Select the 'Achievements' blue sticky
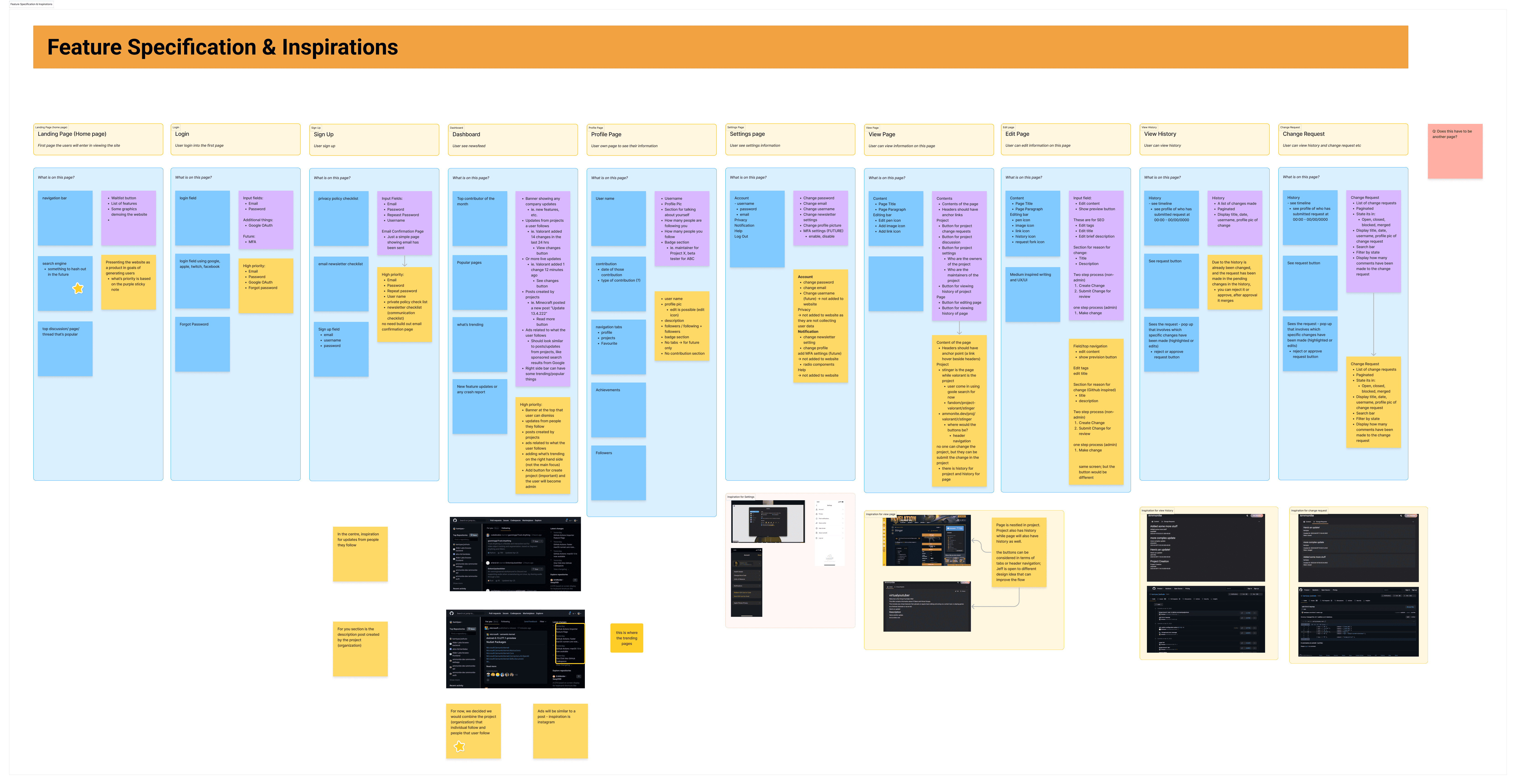 coord(619,410)
